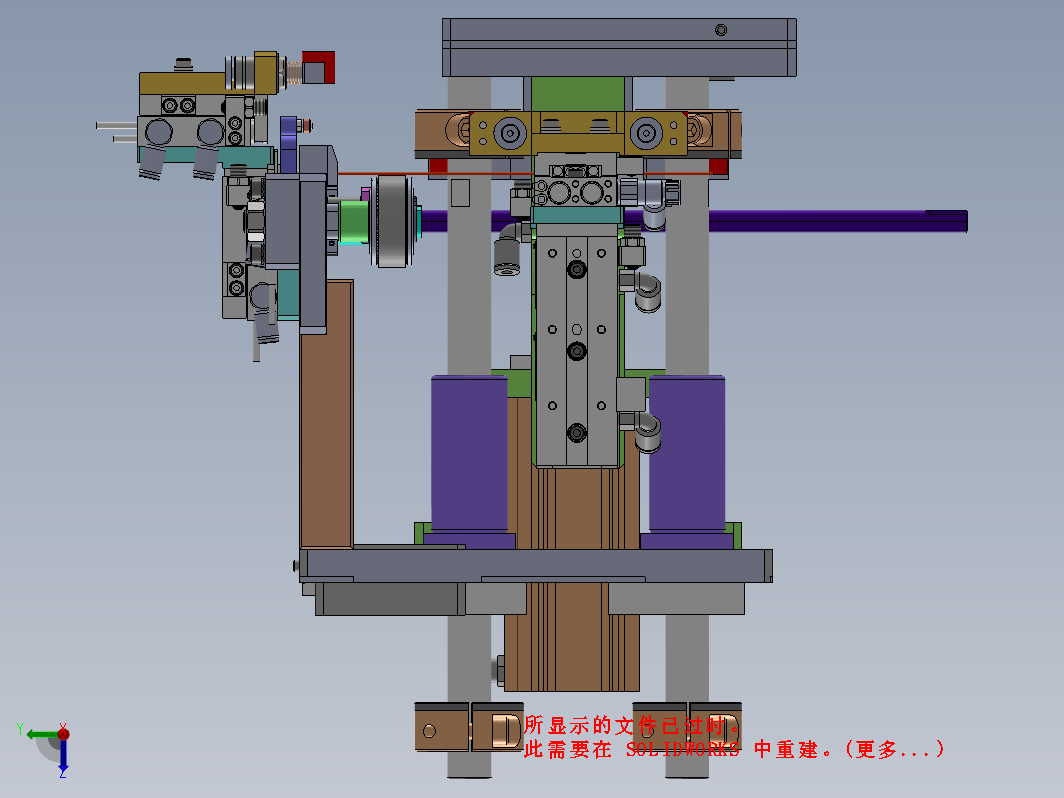Click the green Y axis of the orientation triad
The width and height of the screenshot is (1064, 798).
point(43,734)
